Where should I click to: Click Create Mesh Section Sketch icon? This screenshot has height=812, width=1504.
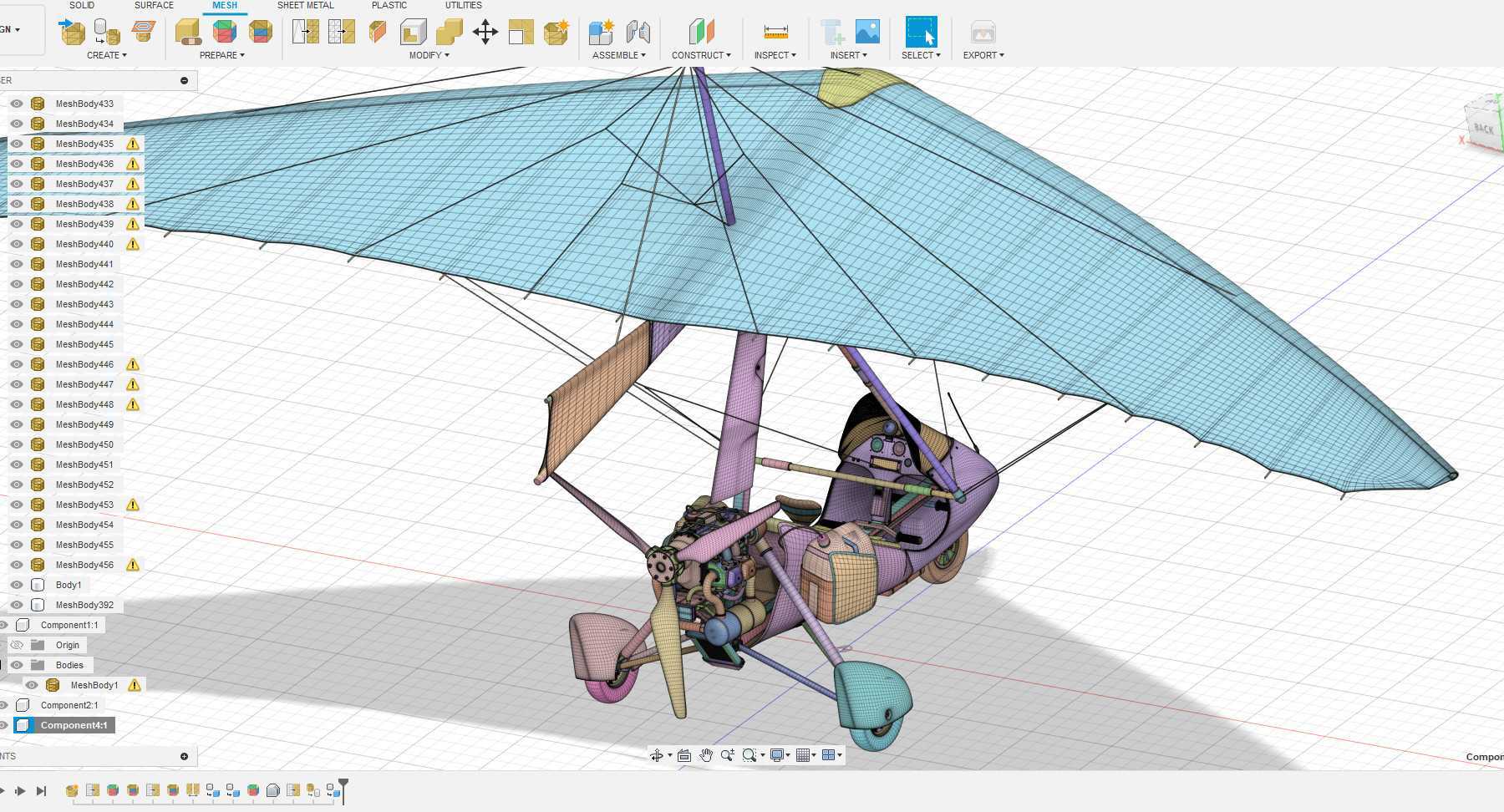144,32
